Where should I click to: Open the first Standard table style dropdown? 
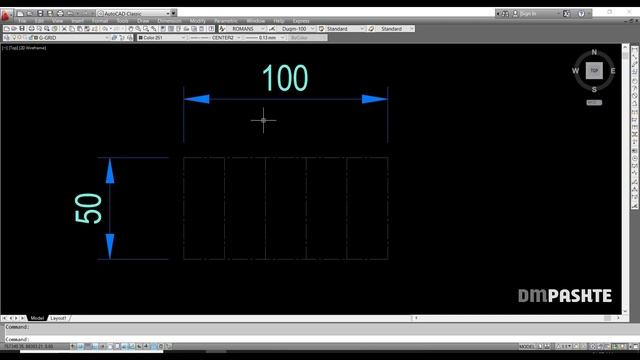click(362, 29)
